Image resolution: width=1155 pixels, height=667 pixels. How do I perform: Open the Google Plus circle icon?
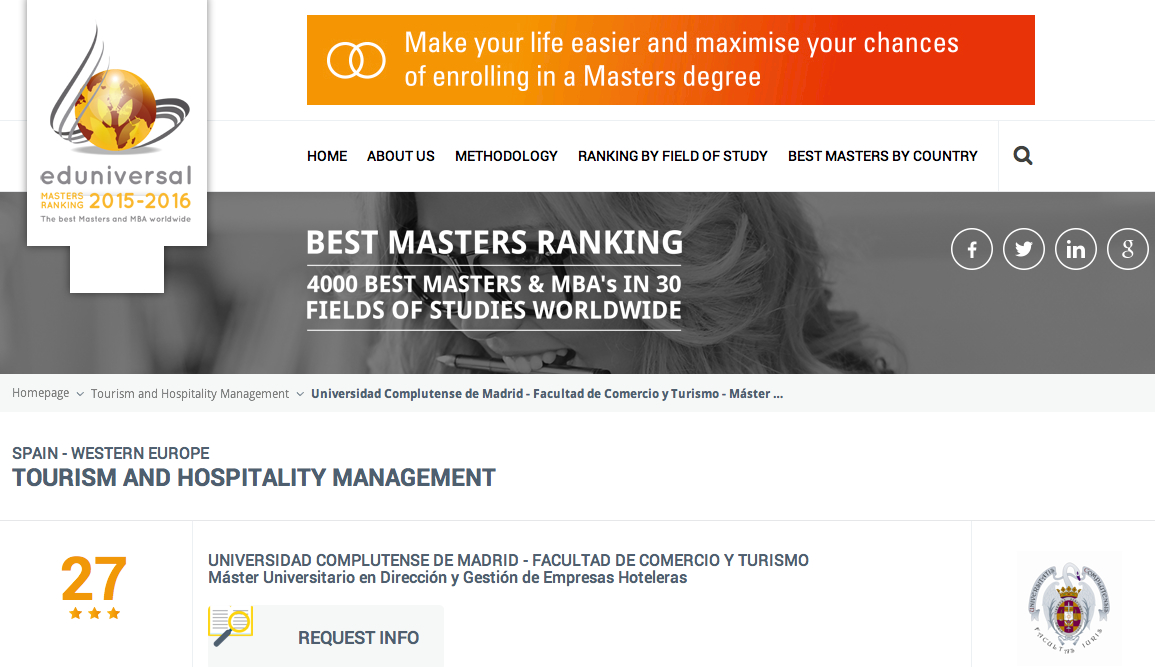pos(1128,249)
